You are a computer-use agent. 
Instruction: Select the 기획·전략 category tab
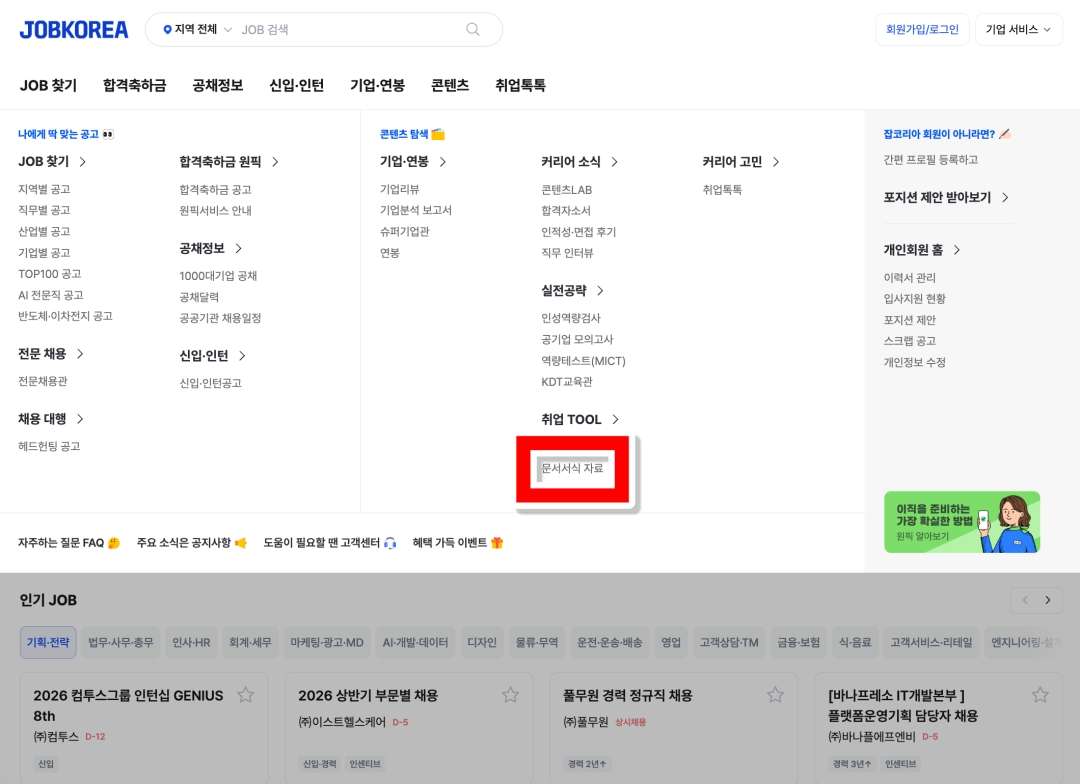(x=48, y=643)
